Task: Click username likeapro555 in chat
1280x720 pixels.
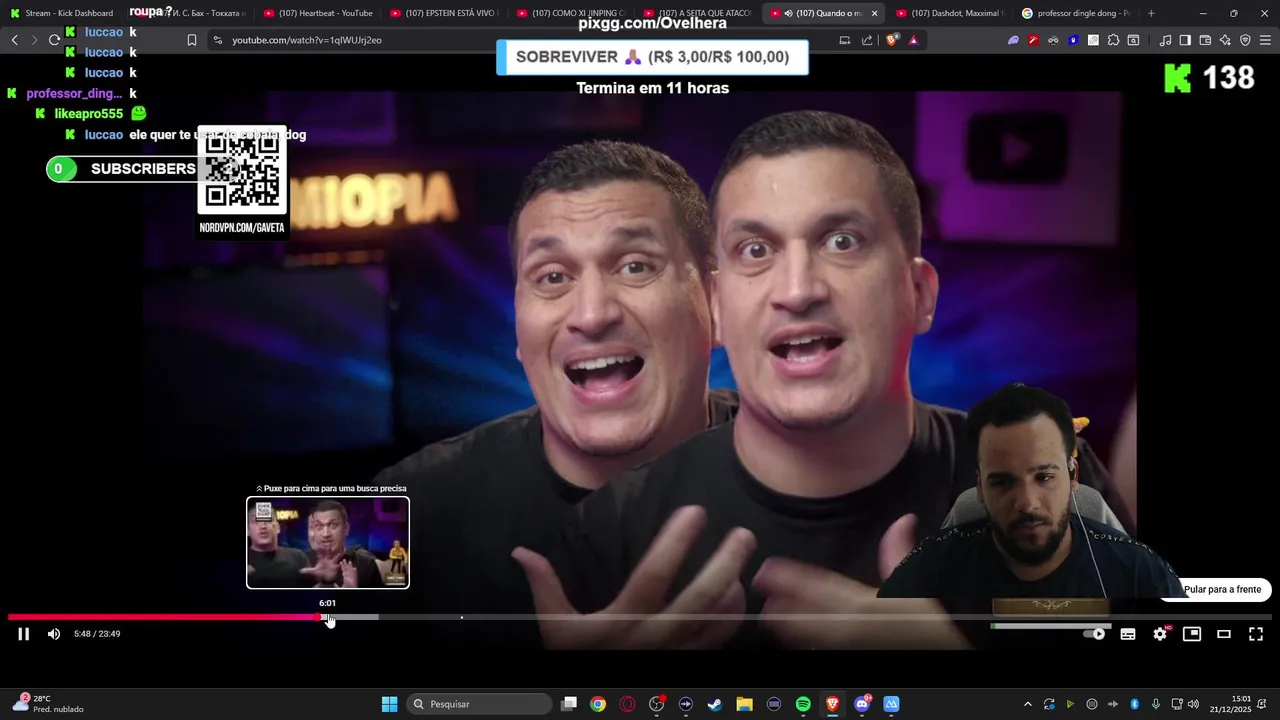Action: pyautogui.click(x=89, y=114)
